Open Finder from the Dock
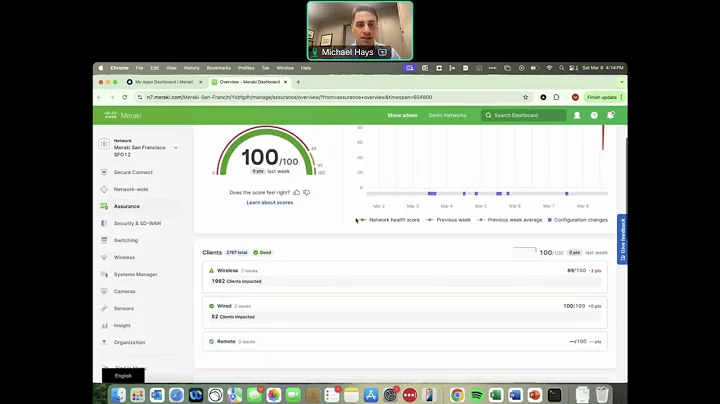 [x=118, y=395]
